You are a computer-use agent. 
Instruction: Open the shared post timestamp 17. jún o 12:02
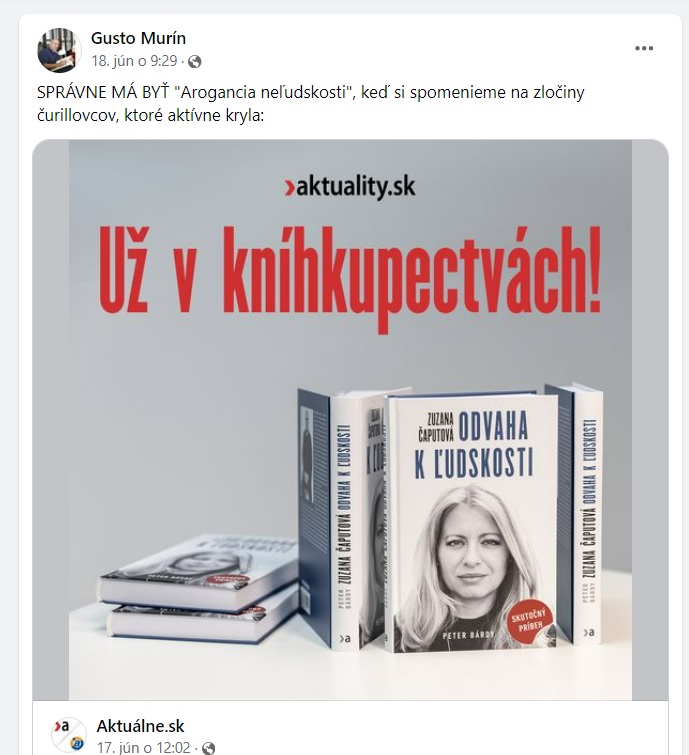coord(143,747)
